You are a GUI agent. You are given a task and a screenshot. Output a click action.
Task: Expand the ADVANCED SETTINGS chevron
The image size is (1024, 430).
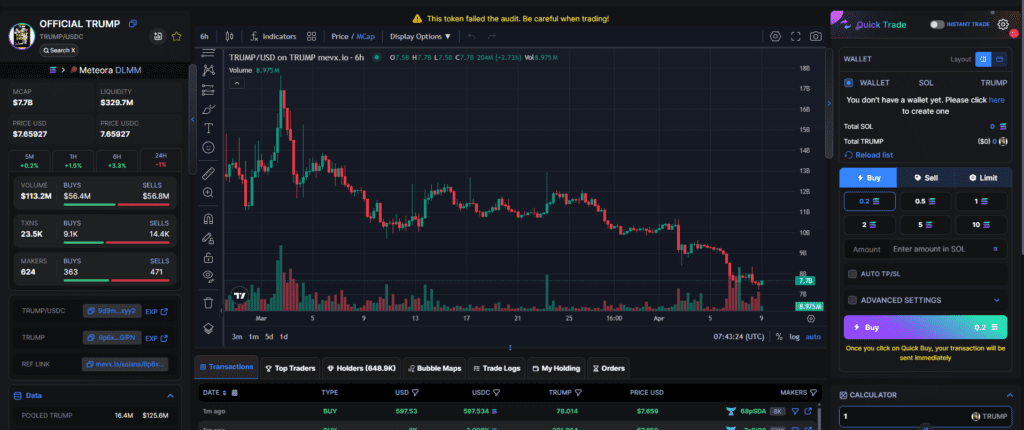997,300
